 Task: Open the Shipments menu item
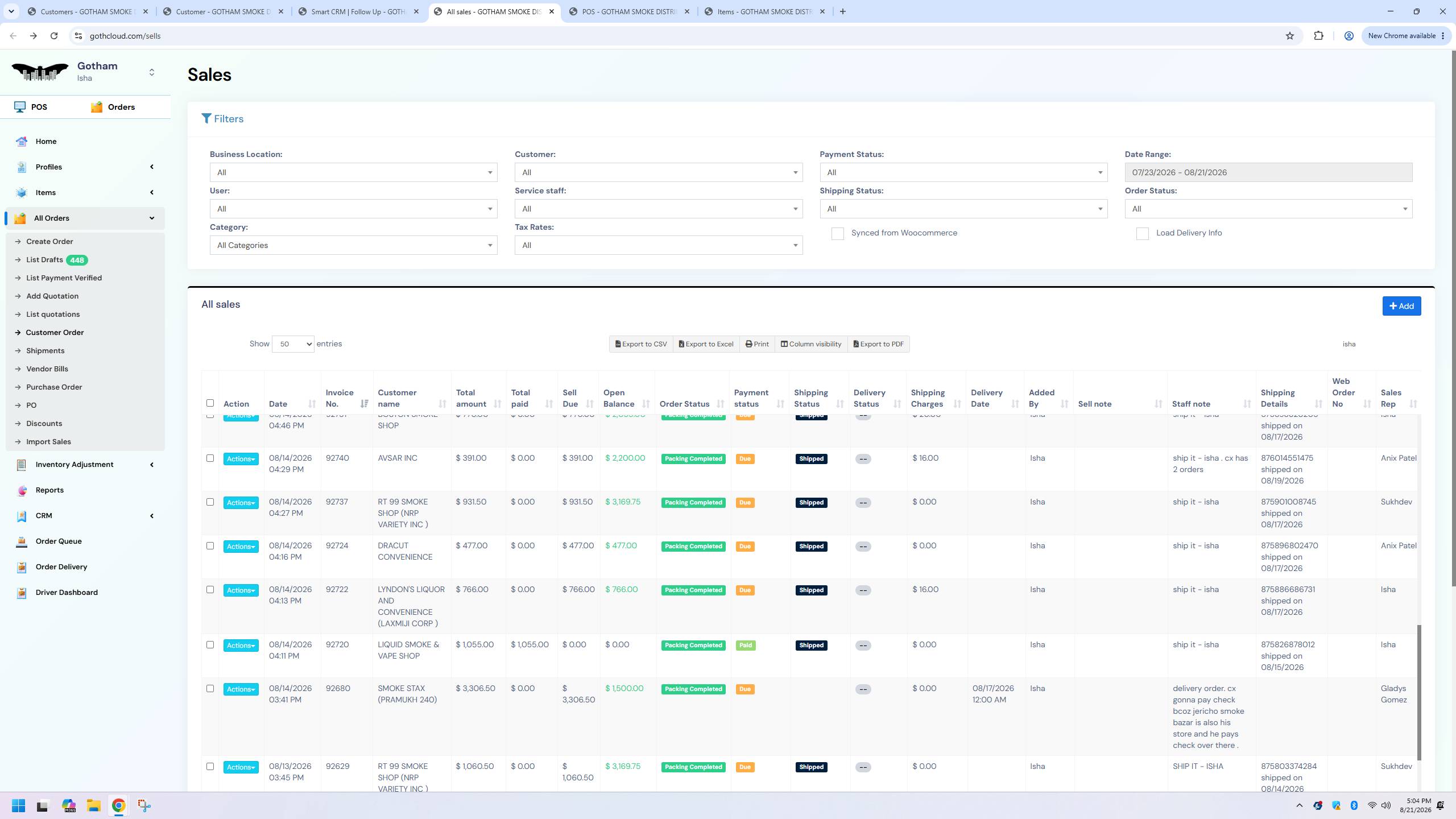[45, 350]
